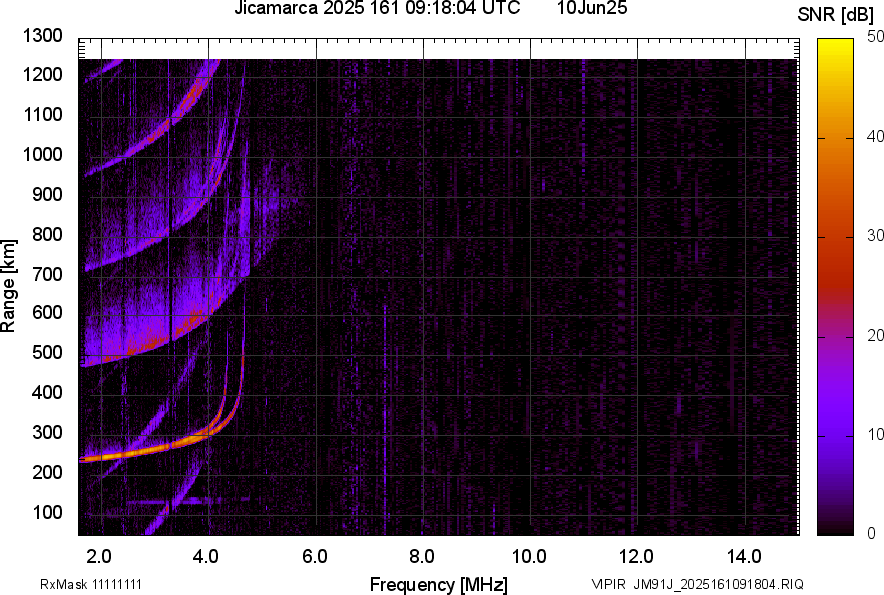Click the title 'Jicamarca 2025 161 09:18:04 UTC'

pyautogui.click(x=377, y=8)
